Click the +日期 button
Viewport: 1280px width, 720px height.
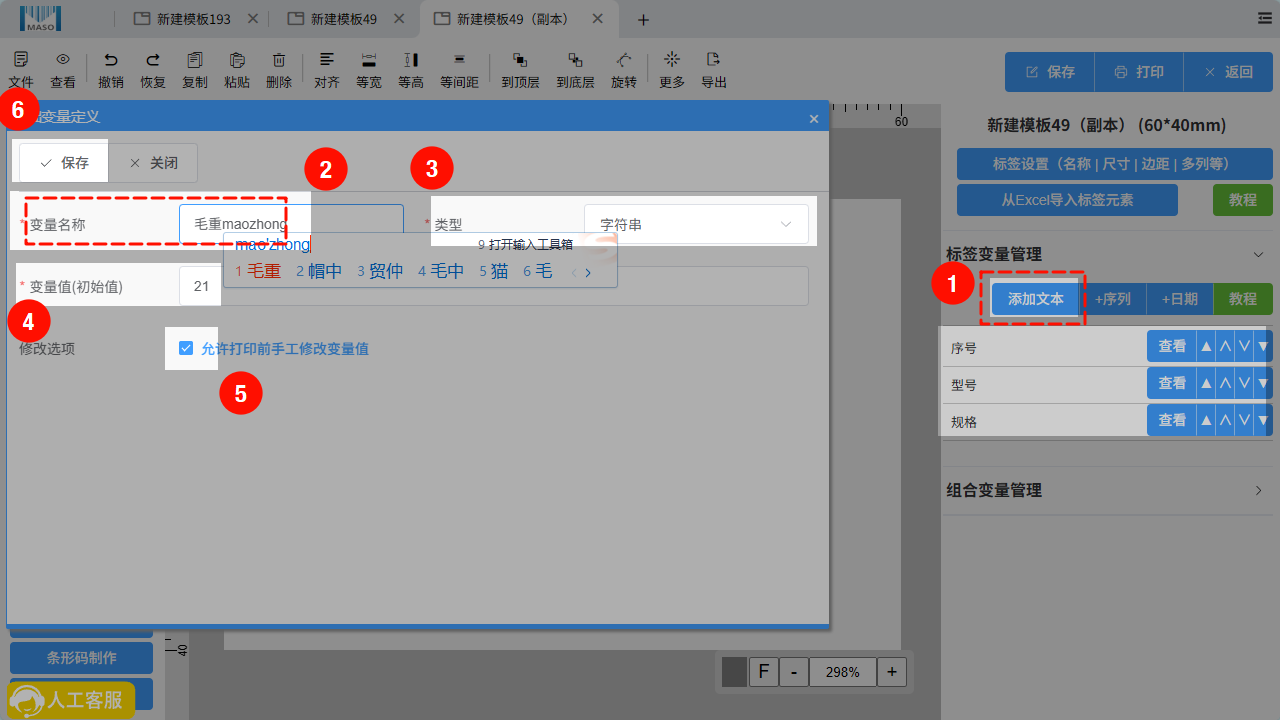pyautogui.click(x=1179, y=299)
